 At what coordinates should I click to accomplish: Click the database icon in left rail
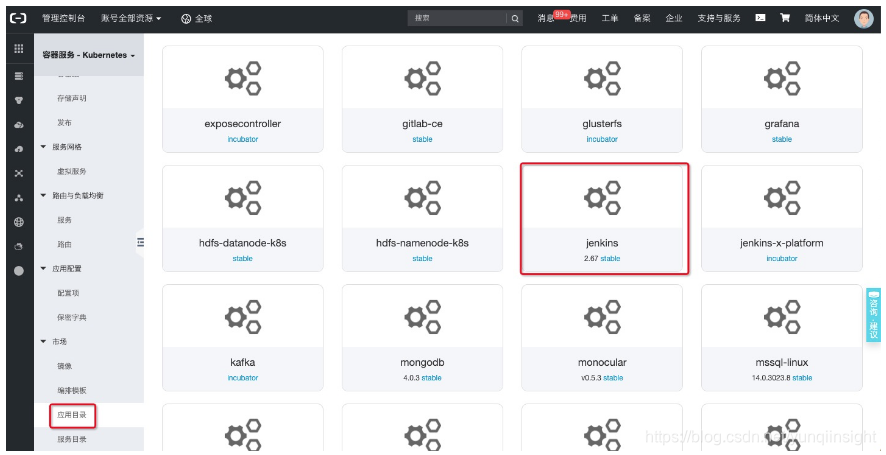(19, 100)
